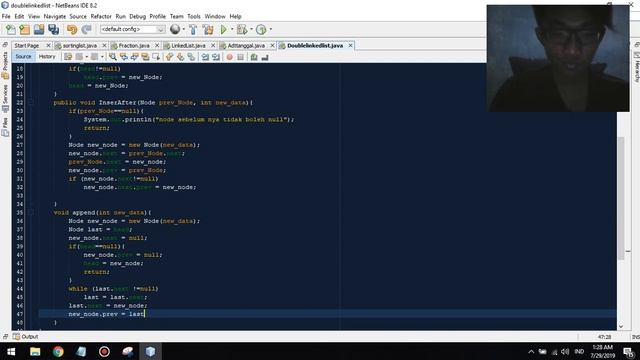Click the Redo arrow icon
The height and width of the screenshot is (360, 640).
tap(86, 29)
